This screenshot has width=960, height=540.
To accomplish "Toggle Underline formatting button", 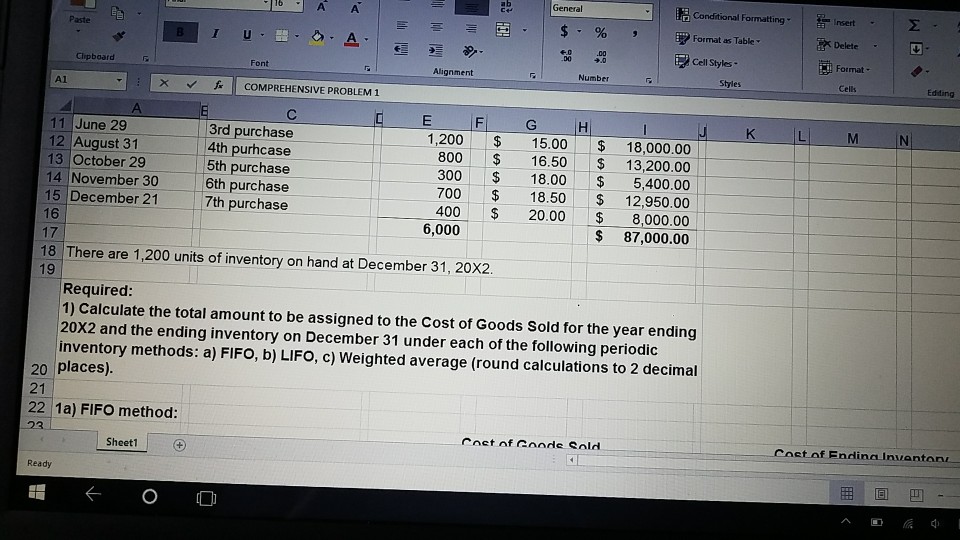I will click(247, 35).
